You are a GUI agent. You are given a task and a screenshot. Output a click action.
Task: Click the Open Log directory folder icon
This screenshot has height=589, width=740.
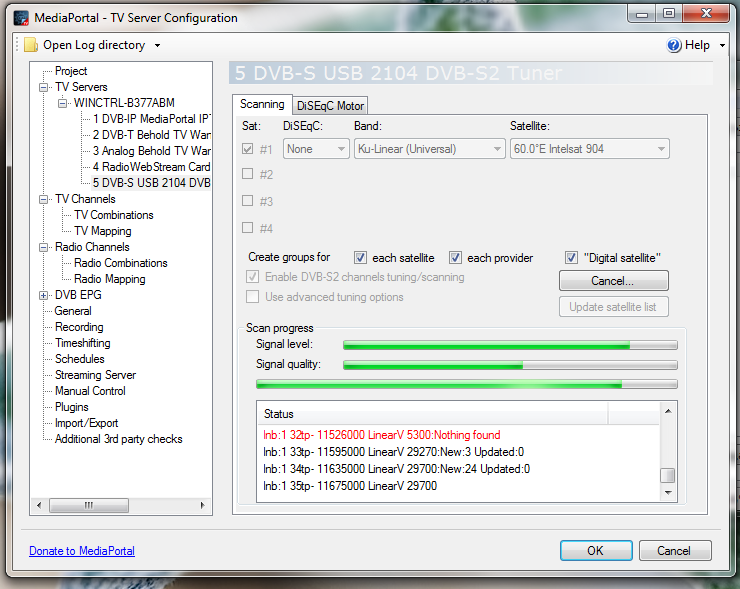click(30, 45)
